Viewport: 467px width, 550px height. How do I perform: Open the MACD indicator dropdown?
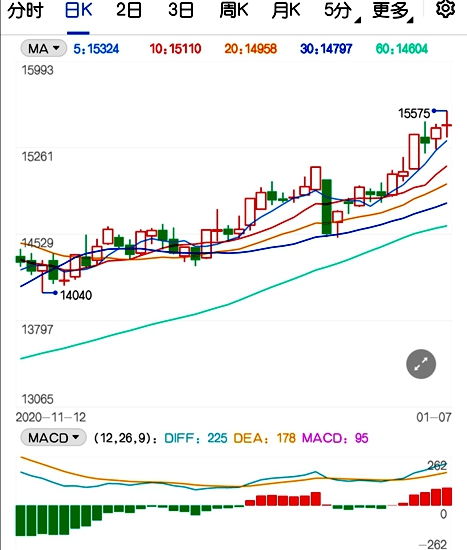[53, 438]
